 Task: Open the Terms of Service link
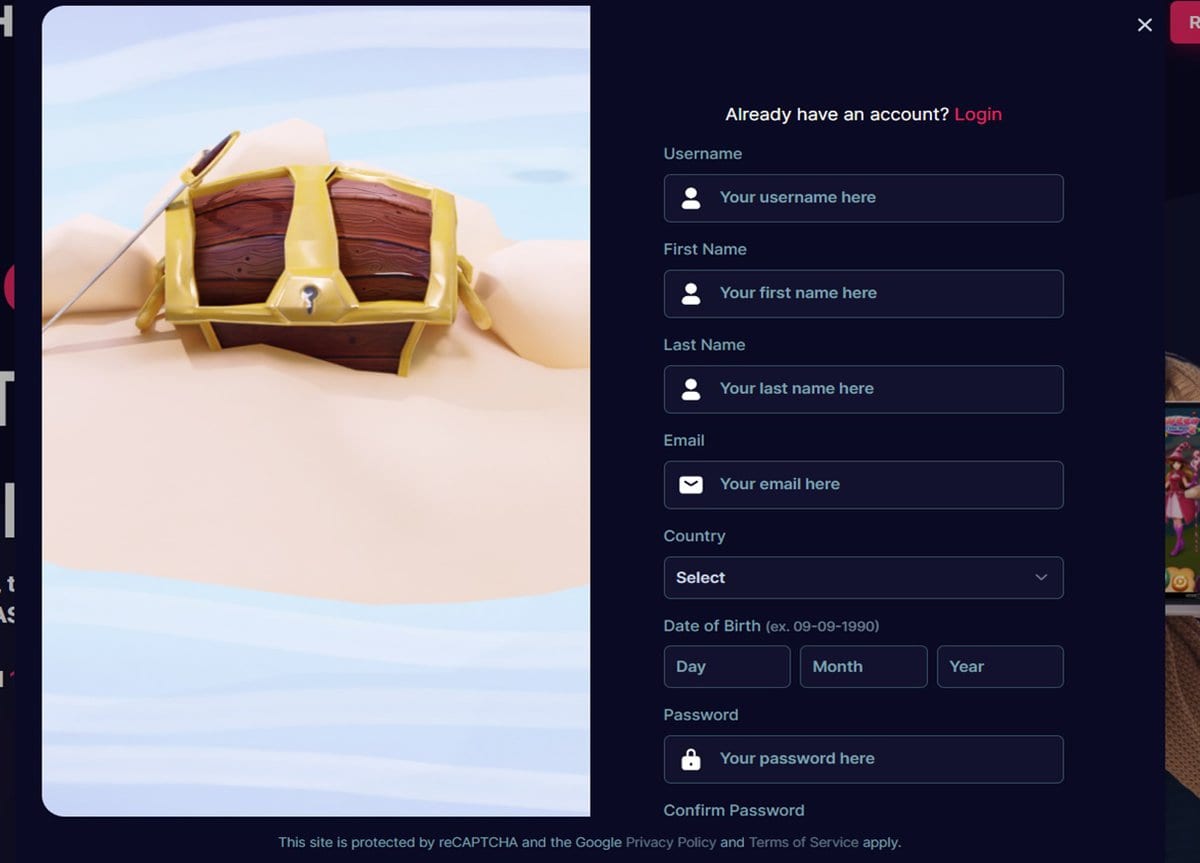click(804, 842)
